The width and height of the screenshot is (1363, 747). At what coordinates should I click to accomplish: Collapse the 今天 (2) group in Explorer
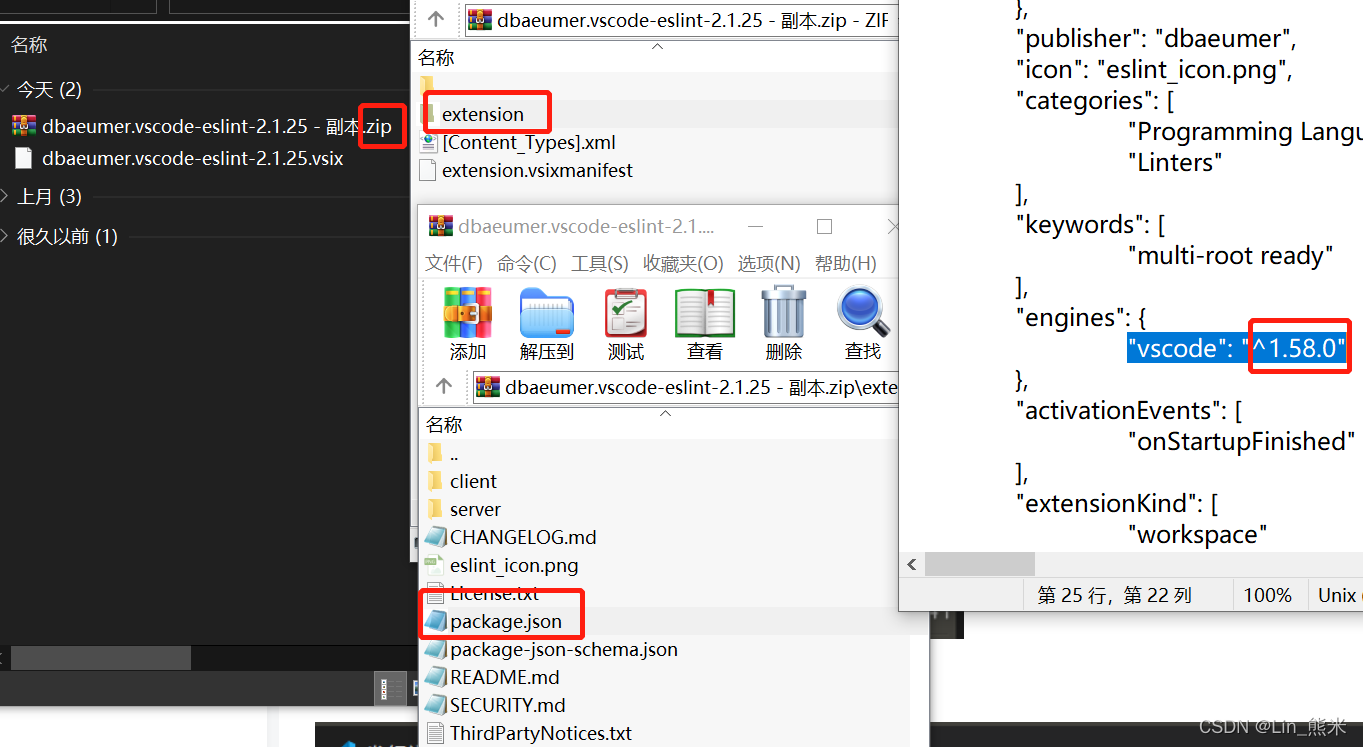[6, 89]
